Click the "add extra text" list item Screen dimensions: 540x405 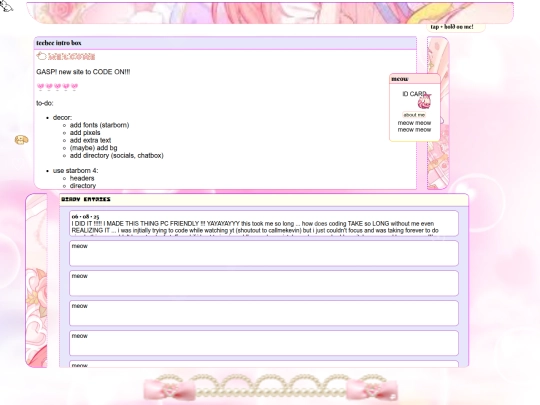pyautogui.click(x=90, y=140)
